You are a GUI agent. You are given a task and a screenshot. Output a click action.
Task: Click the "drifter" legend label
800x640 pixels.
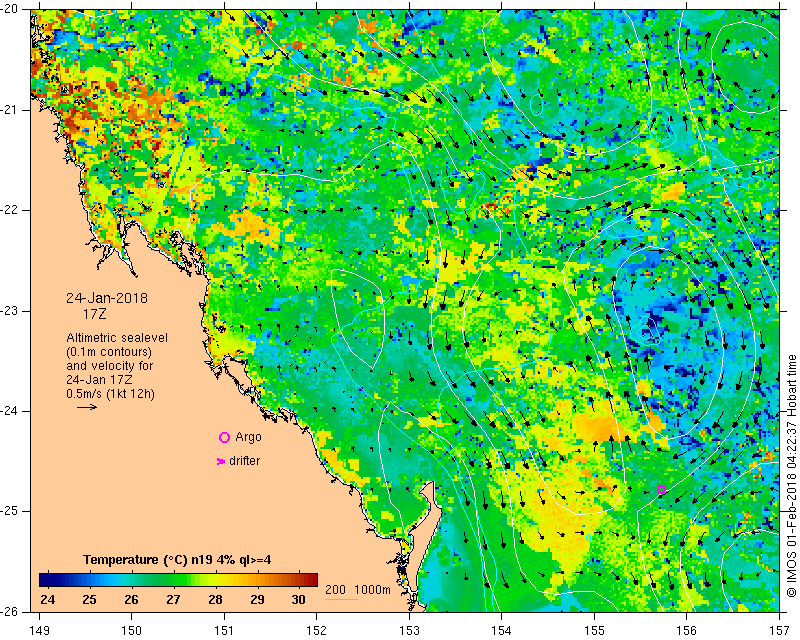tap(244, 461)
